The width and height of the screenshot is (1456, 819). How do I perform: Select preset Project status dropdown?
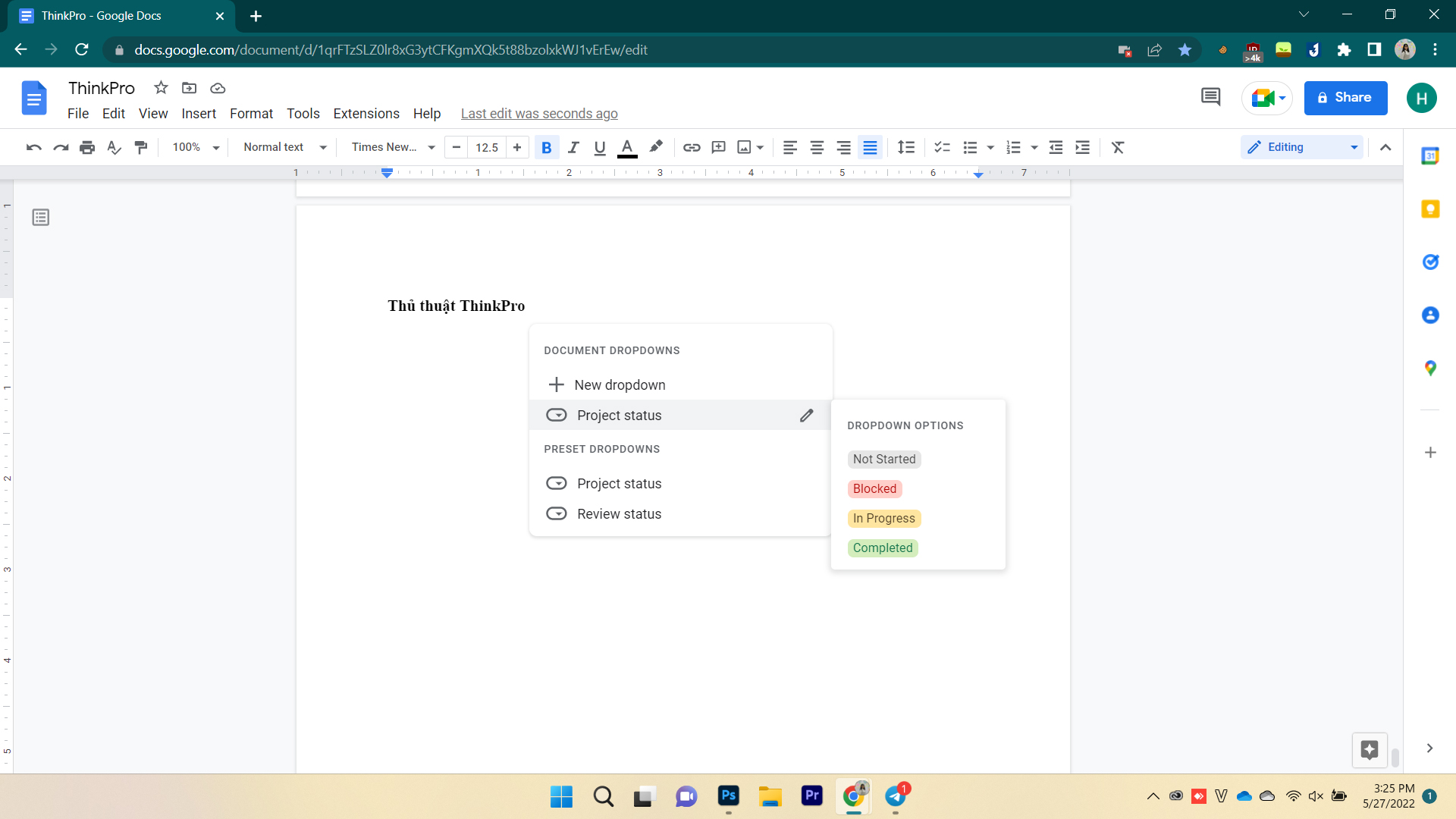[680, 484]
